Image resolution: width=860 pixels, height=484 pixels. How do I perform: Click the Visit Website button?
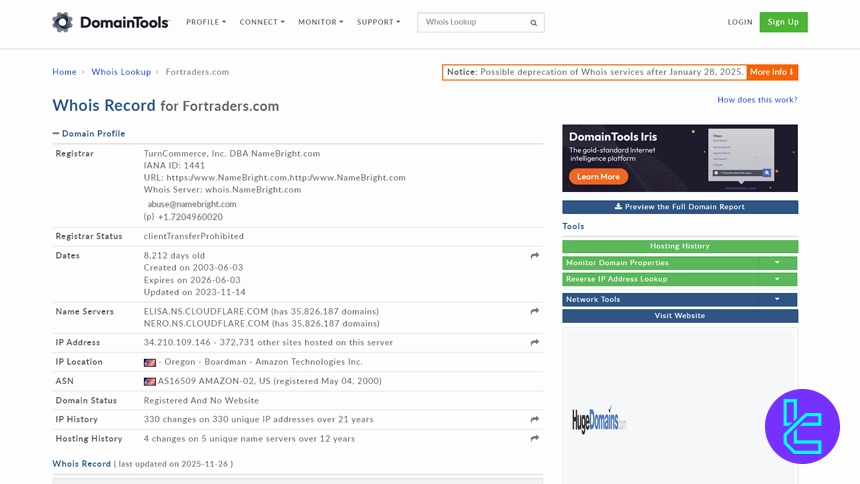[680, 316]
